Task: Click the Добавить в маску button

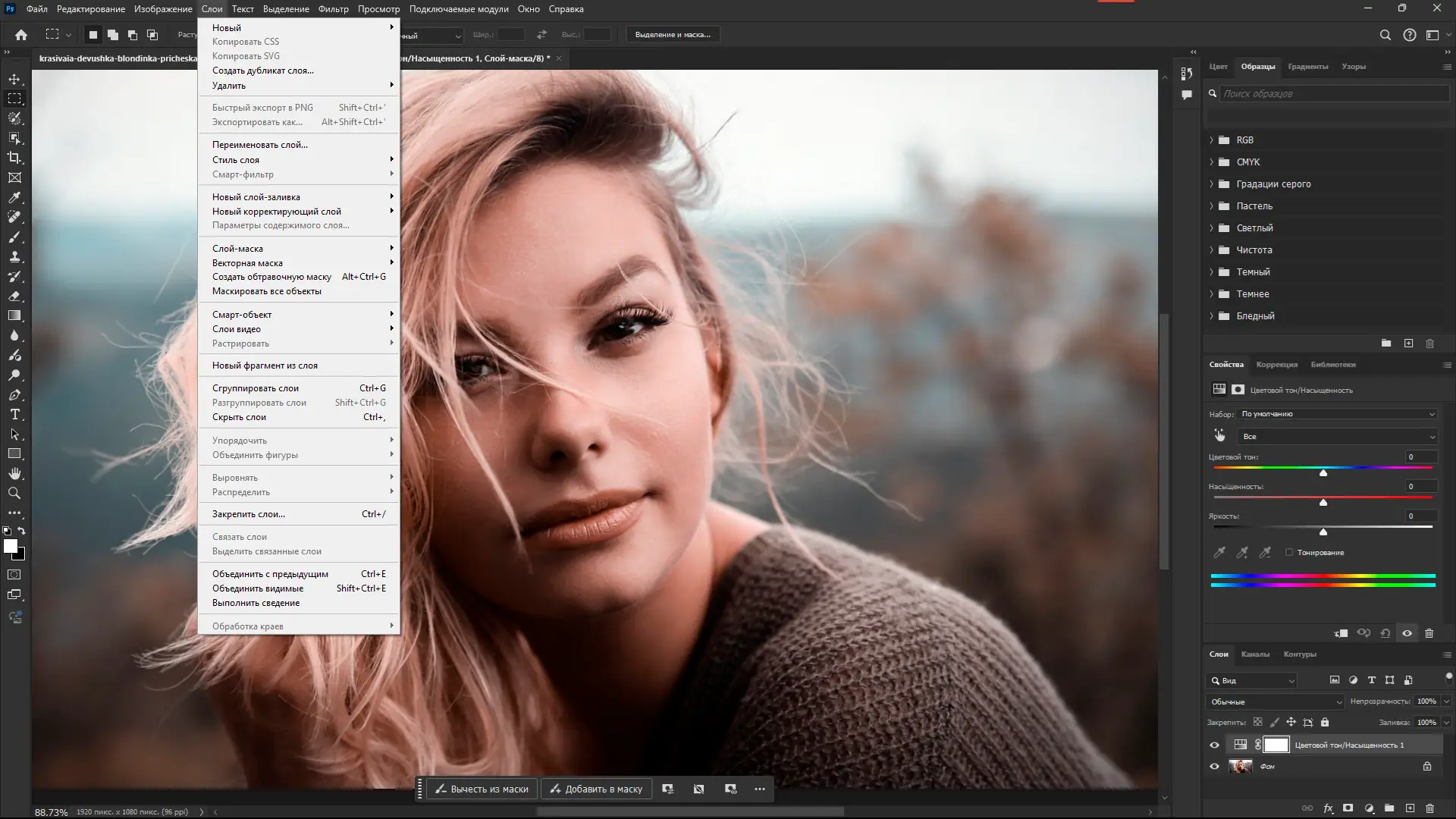Action: (x=597, y=789)
